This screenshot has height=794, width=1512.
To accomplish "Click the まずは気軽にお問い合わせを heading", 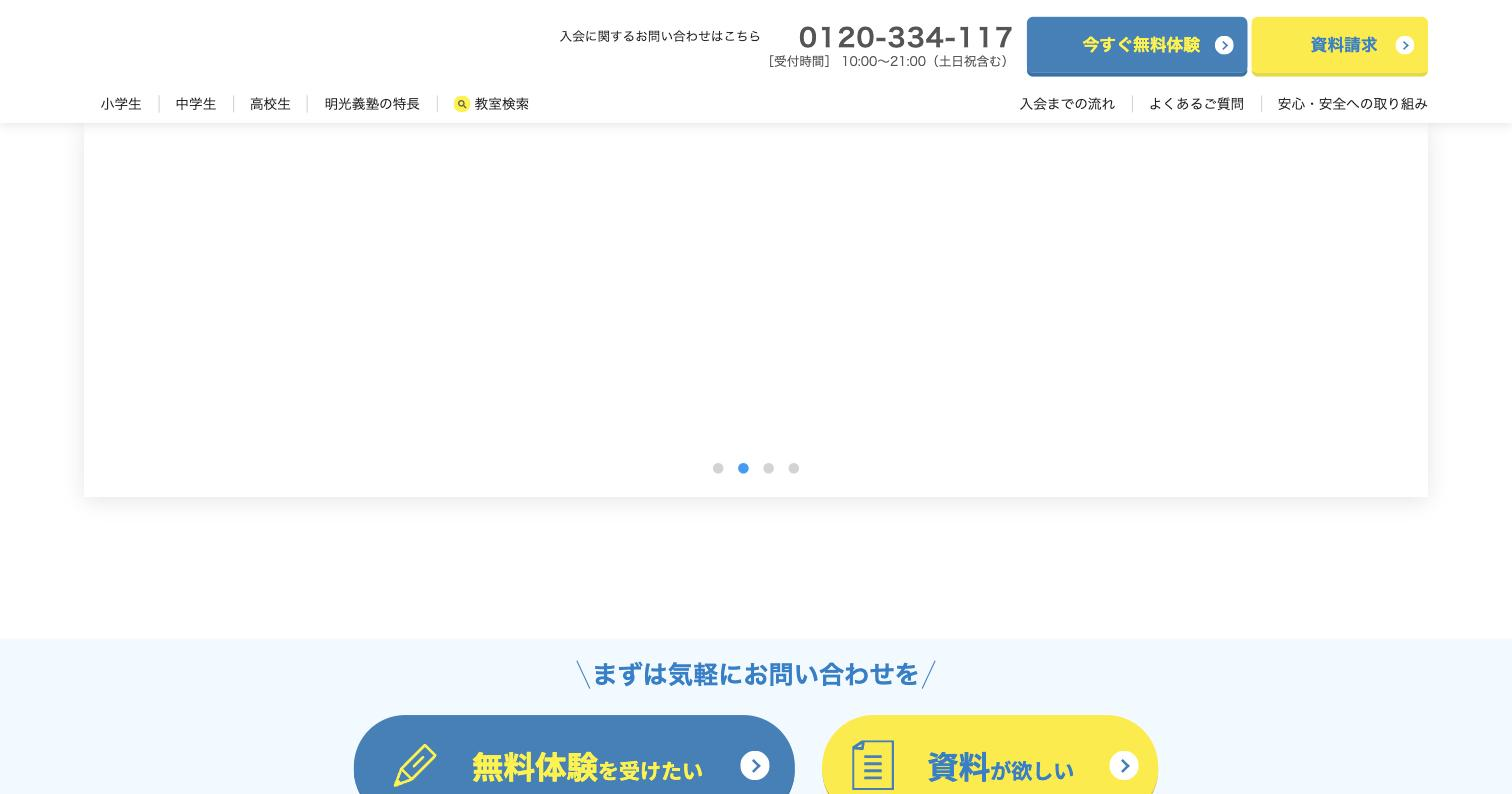I will point(756,674).
